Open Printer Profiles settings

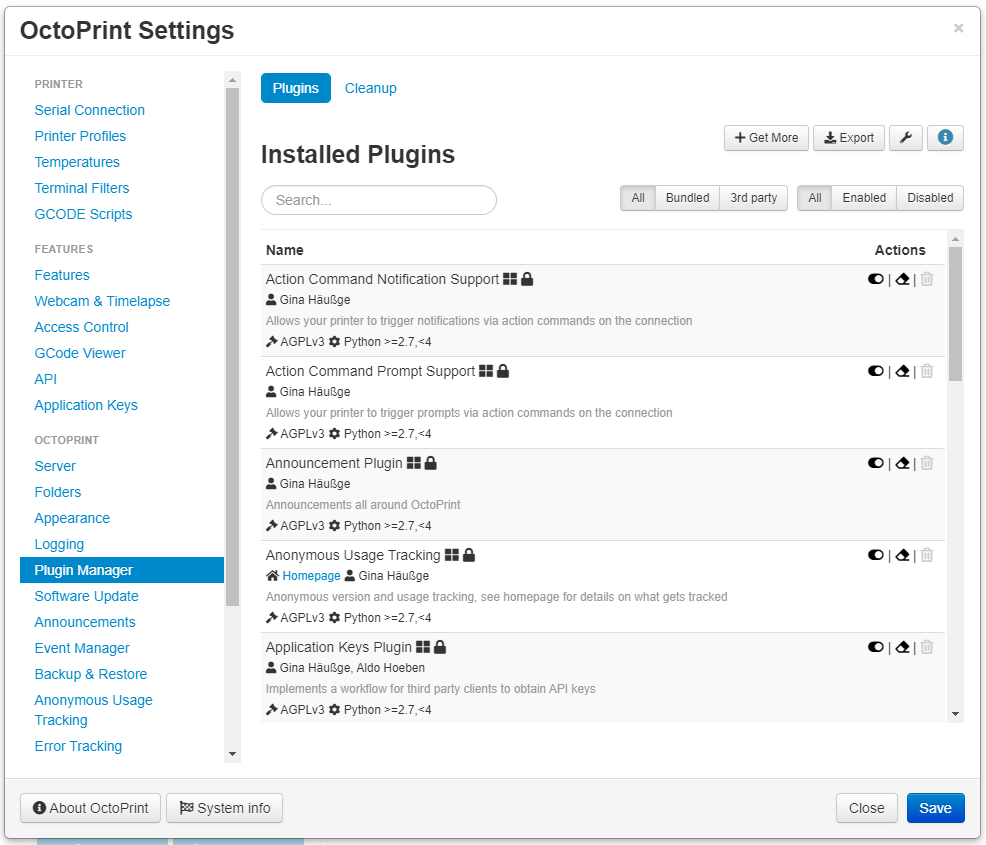80,136
